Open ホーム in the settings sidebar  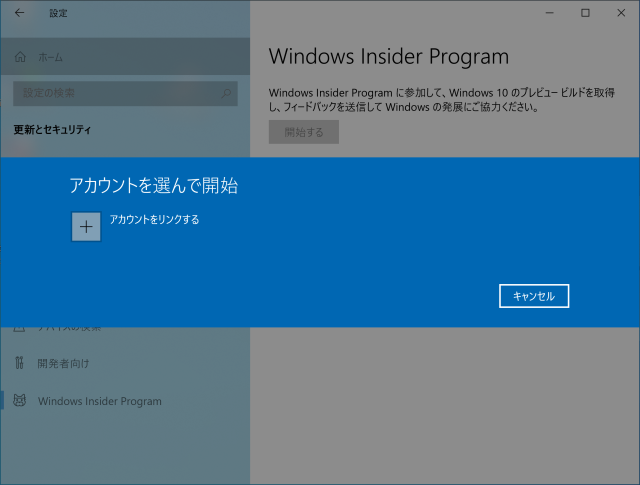coord(125,57)
